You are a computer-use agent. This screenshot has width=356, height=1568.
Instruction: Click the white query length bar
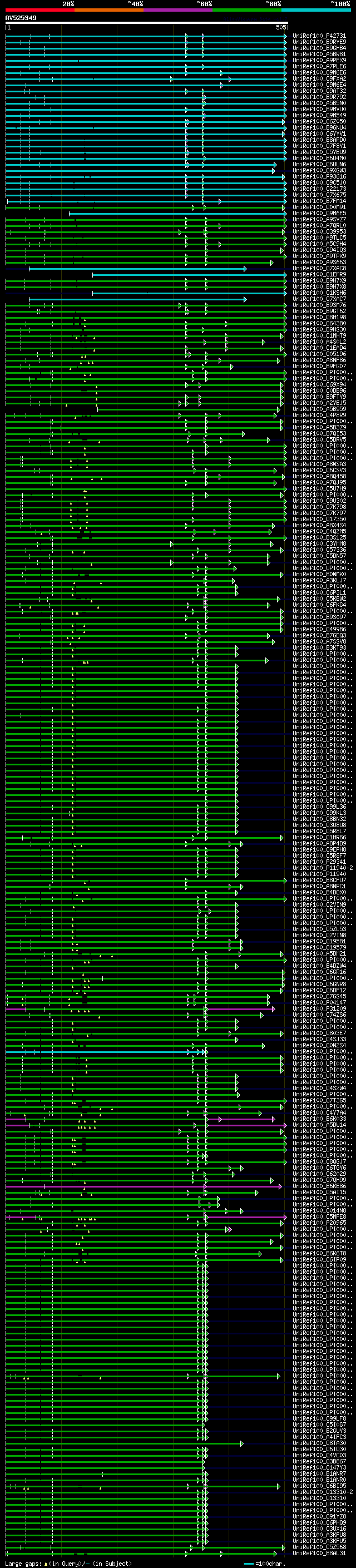147,22
